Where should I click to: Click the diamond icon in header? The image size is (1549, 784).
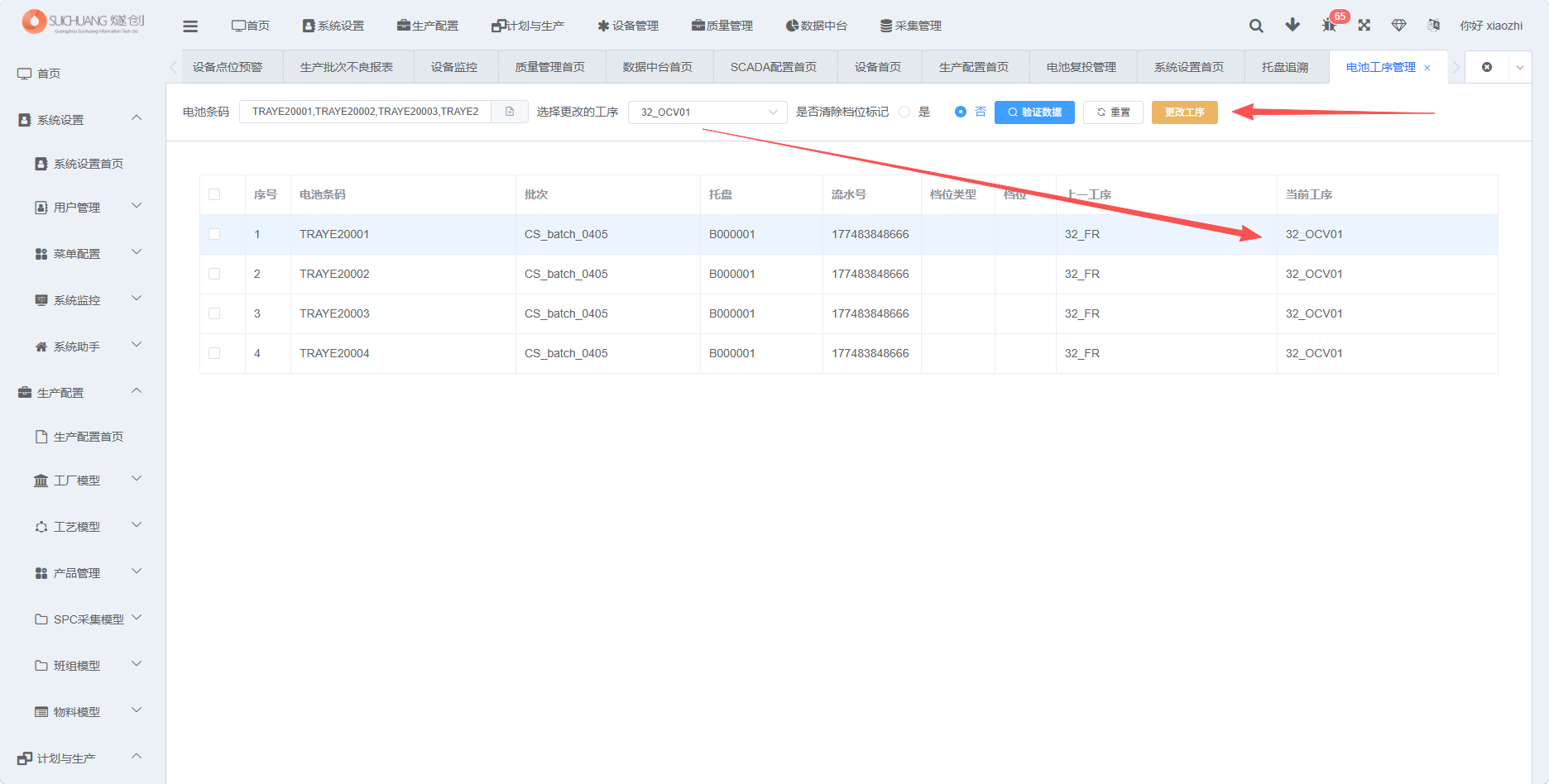pyautogui.click(x=1399, y=26)
